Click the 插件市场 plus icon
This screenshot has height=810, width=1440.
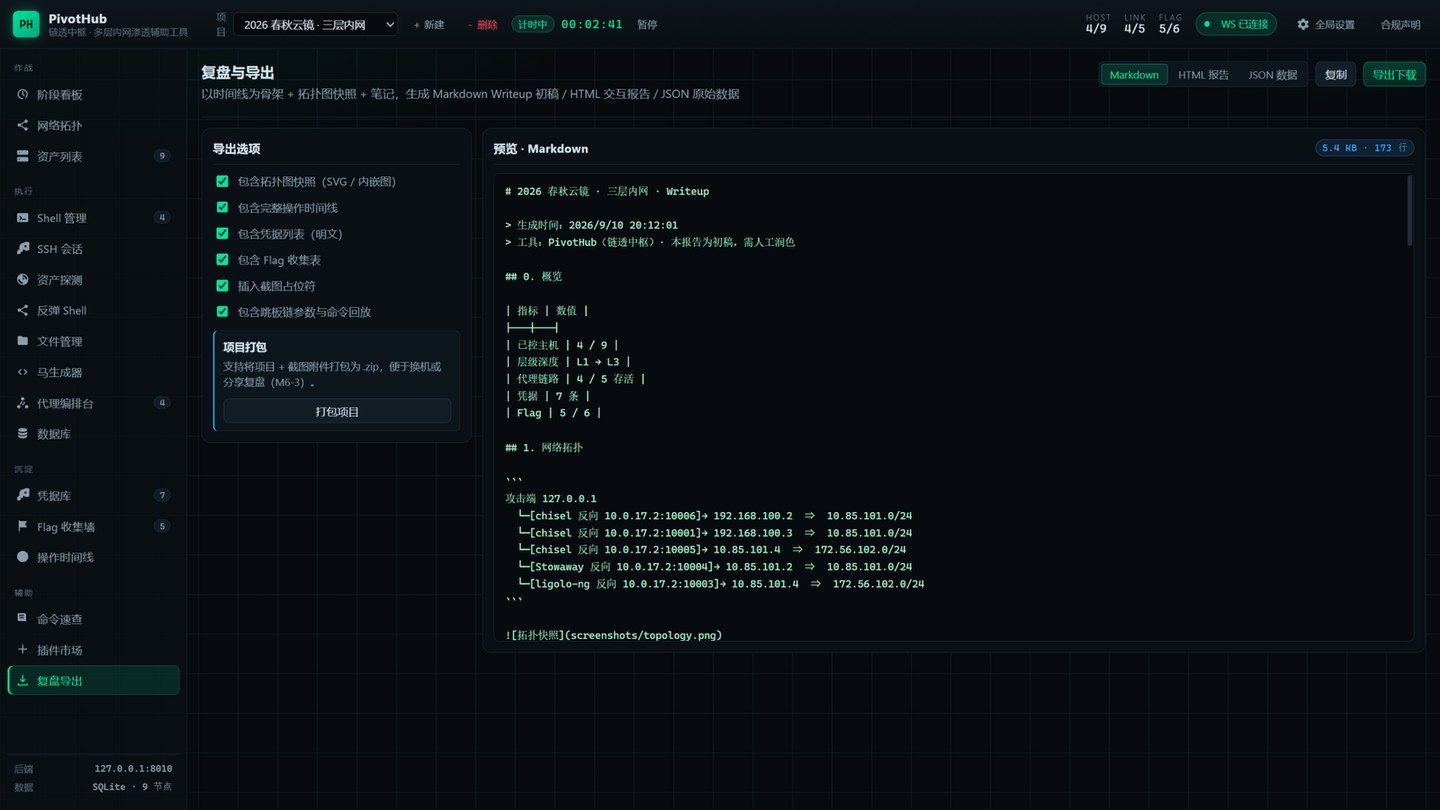click(x=23, y=650)
